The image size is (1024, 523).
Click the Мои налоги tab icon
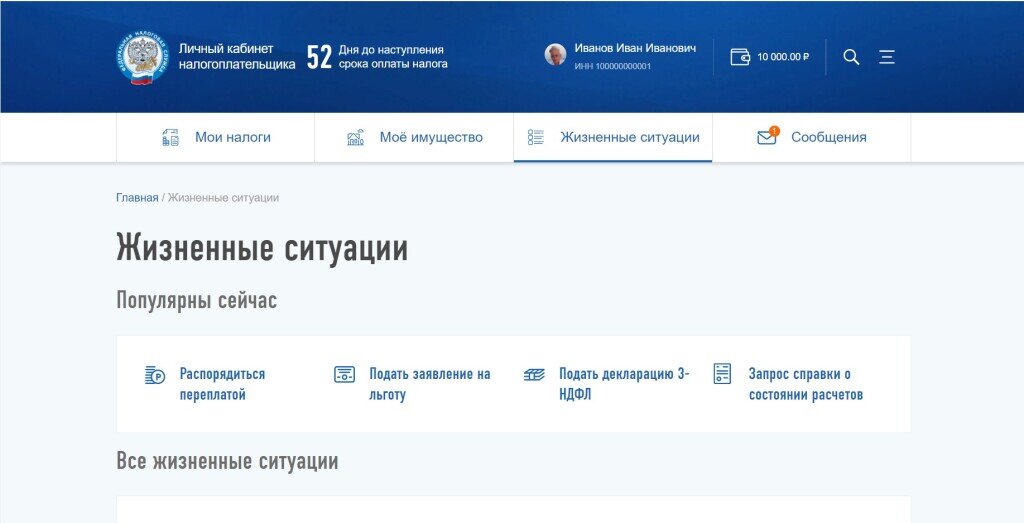point(170,137)
